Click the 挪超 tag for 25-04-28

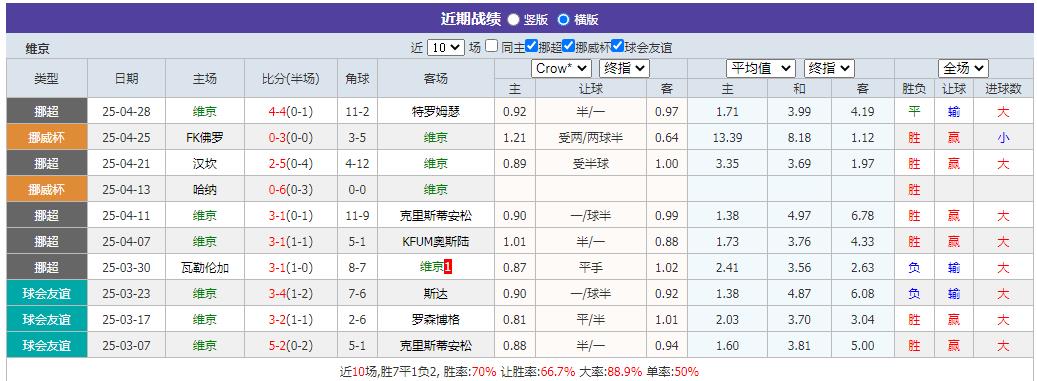46,112
